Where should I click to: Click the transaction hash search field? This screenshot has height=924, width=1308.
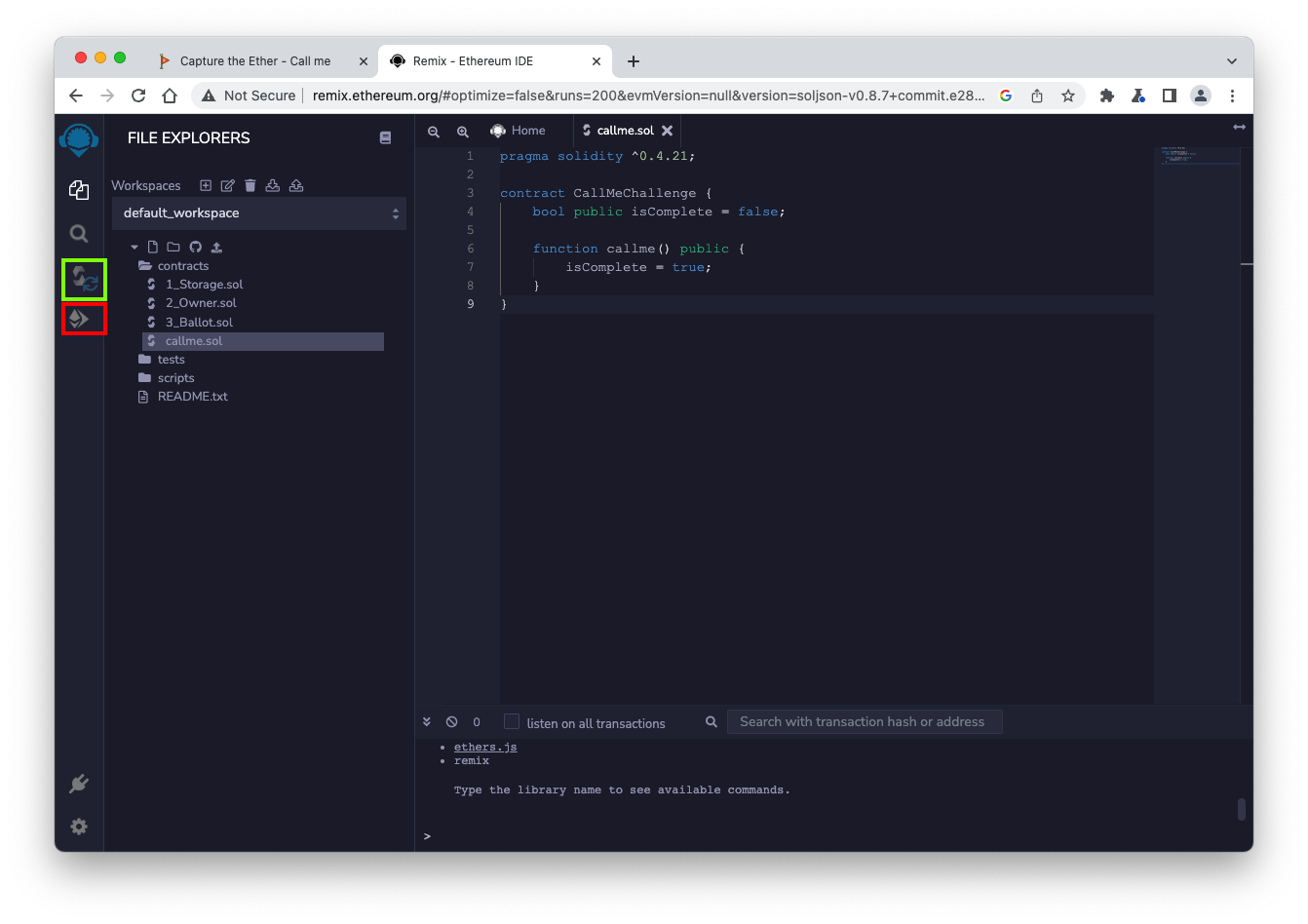coord(864,722)
